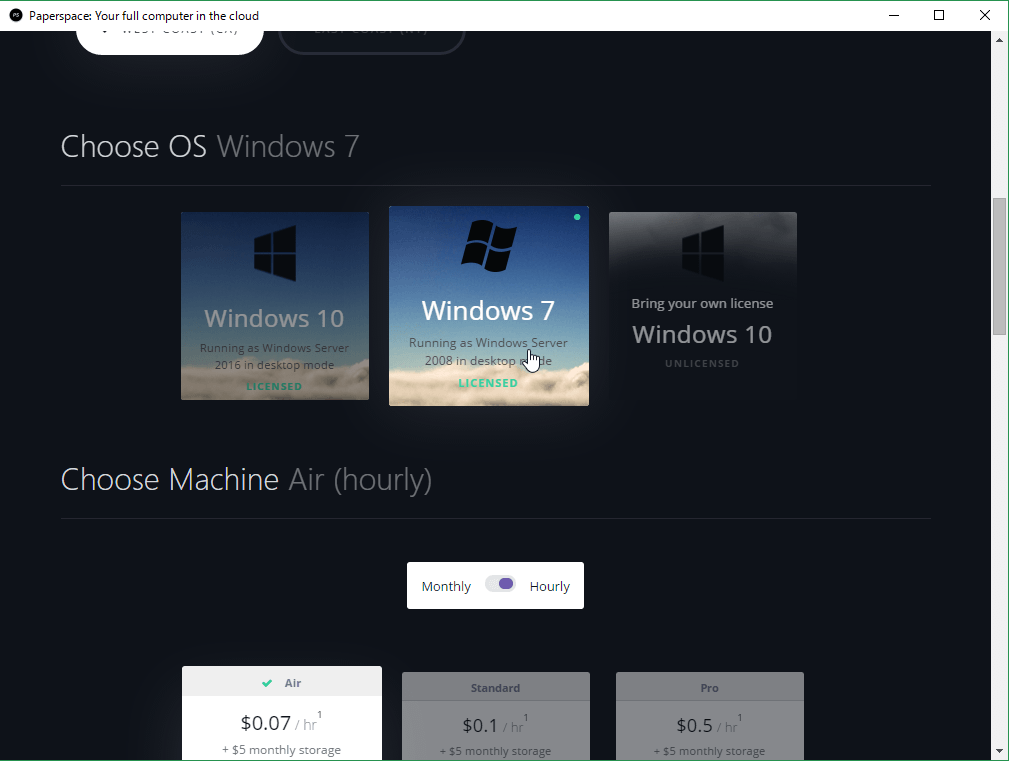Viewport: 1009px width, 761px height.
Task: Click LICENSED label on Windows 10 card
Action: click(x=274, y=386)
